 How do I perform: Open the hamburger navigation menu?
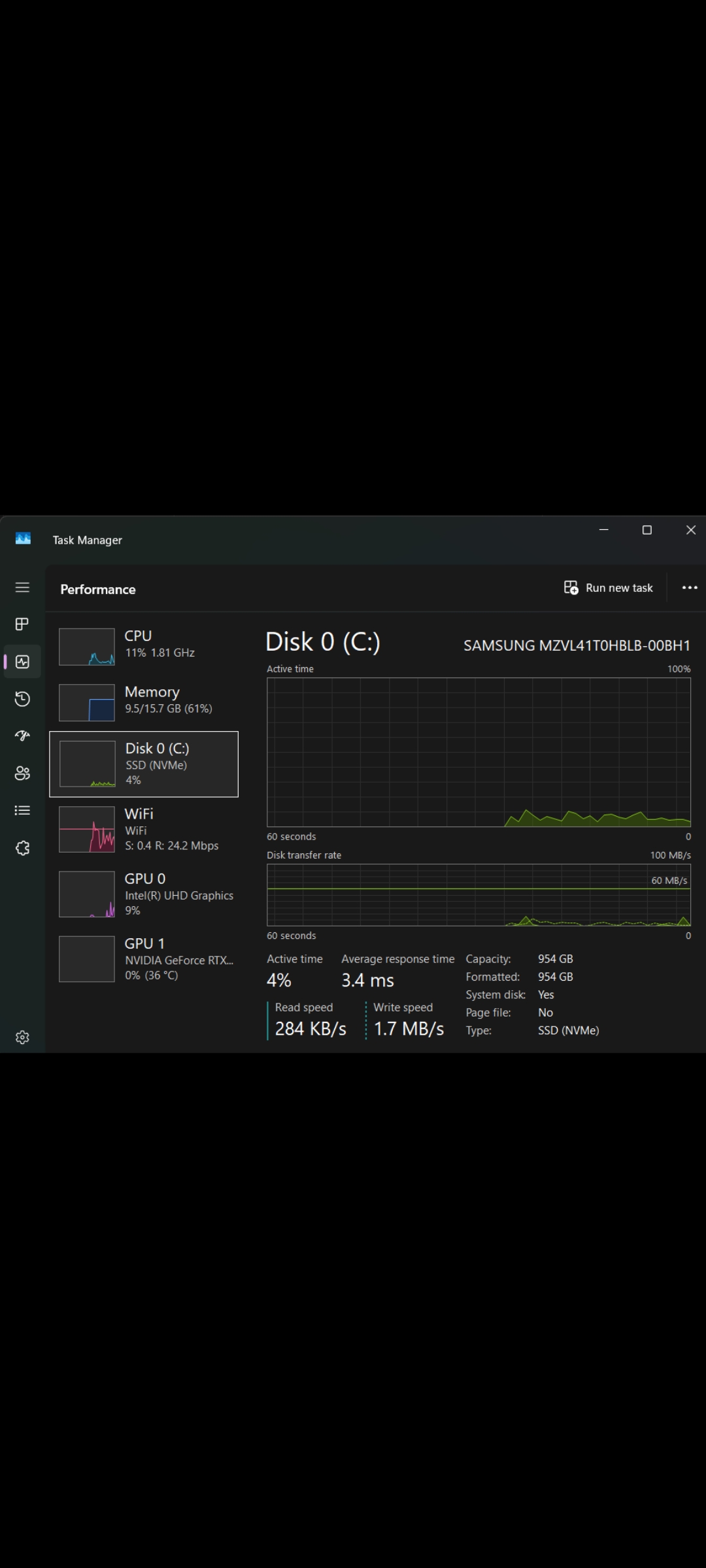(x=22, y=587)
